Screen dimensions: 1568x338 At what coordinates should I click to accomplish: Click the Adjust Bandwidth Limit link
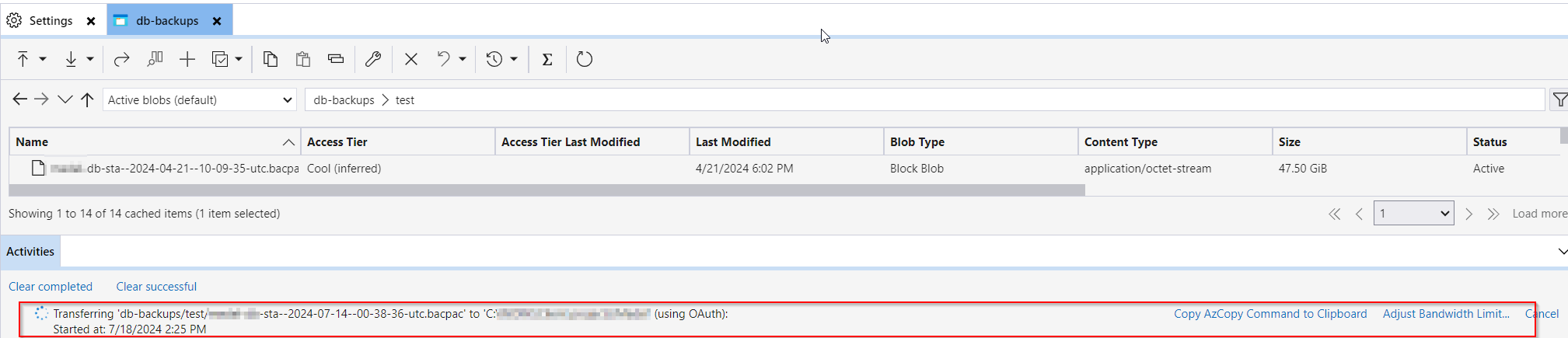tap(1446, 314)
